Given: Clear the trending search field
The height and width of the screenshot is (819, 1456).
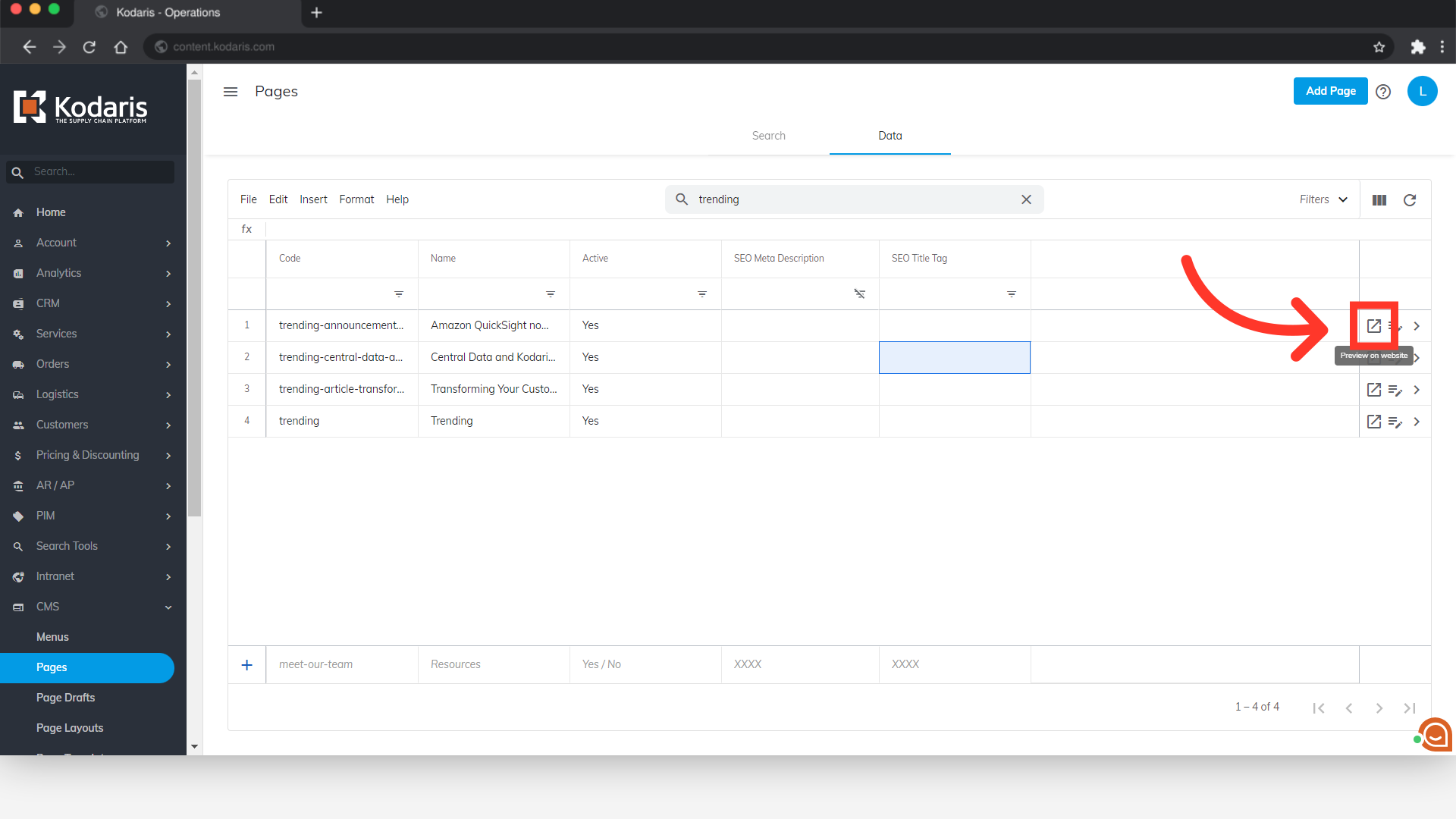Looking at the screenshot, I should click(x=1026, y=199).
